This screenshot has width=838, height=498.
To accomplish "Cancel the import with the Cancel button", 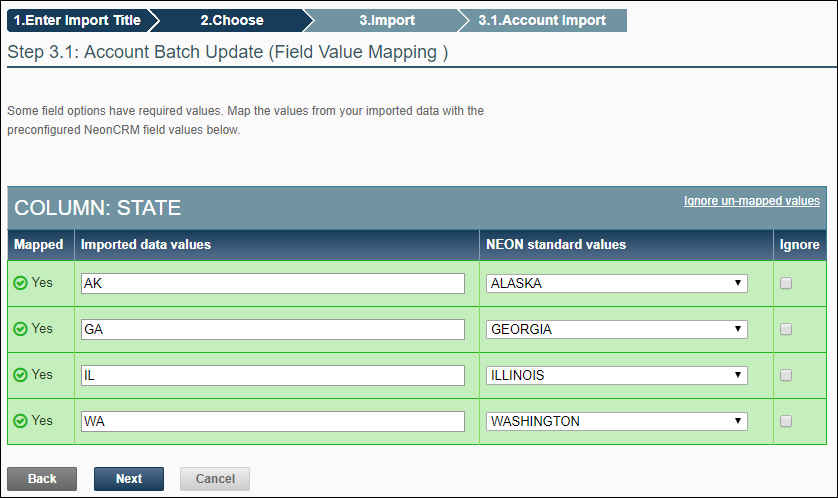I will pos(215,479).
